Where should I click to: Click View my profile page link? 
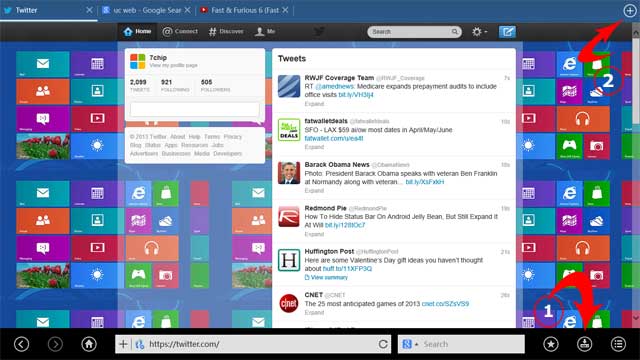173,65
